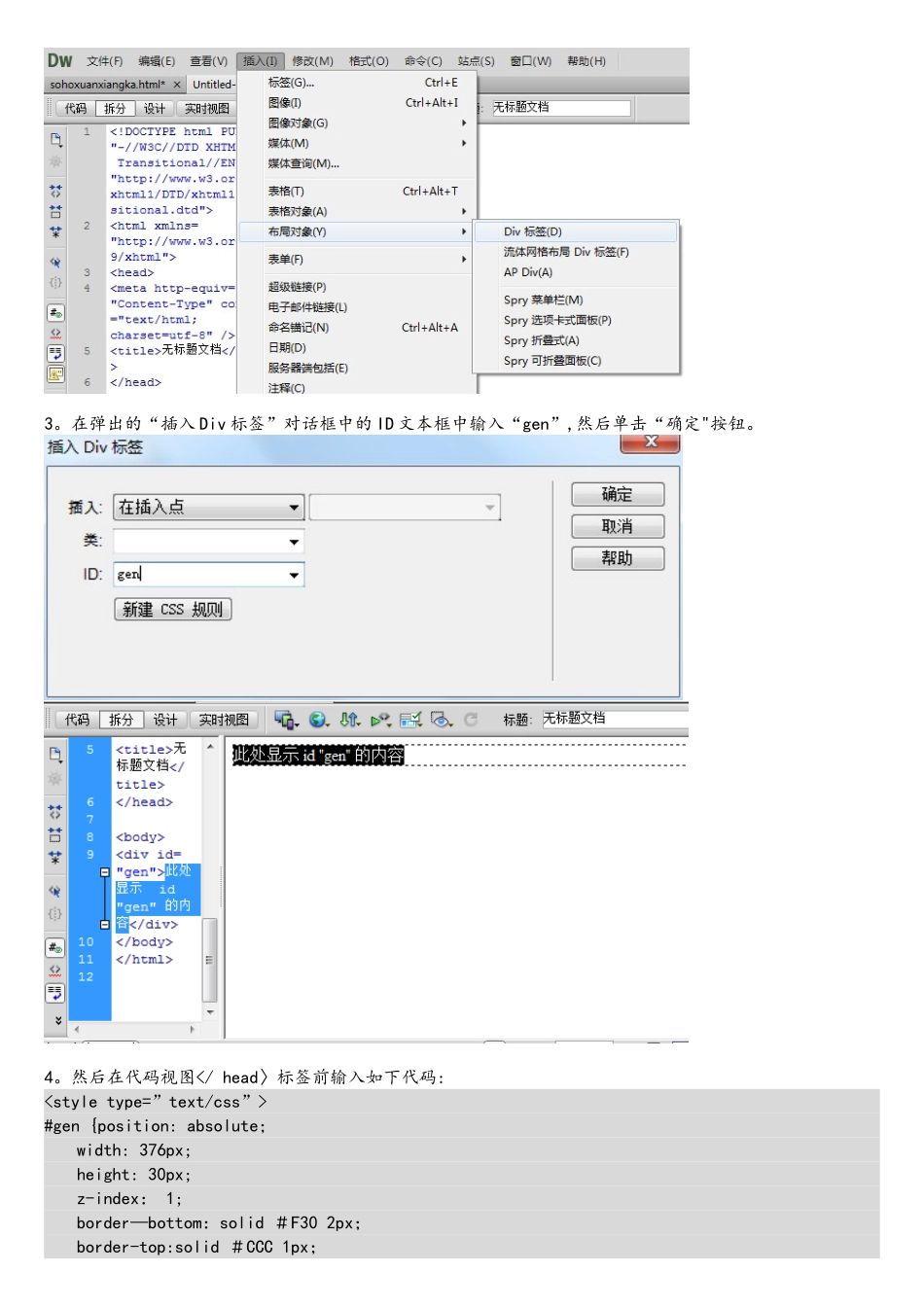Collapse code at the </div> fold marker
This screenshot has width=924, height=1307.
[105, 925]
